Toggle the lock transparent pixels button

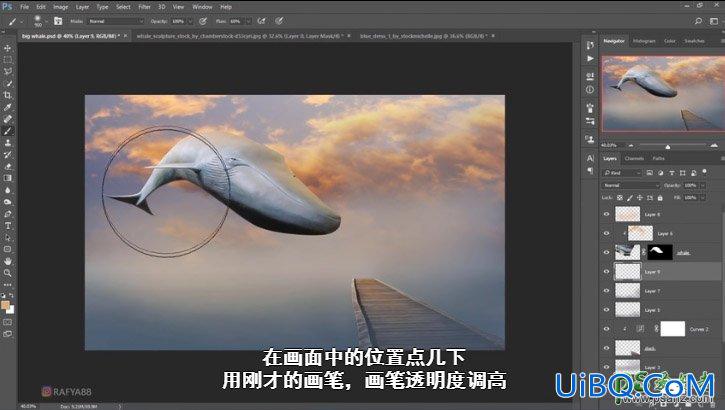click(x=620, y=198)
